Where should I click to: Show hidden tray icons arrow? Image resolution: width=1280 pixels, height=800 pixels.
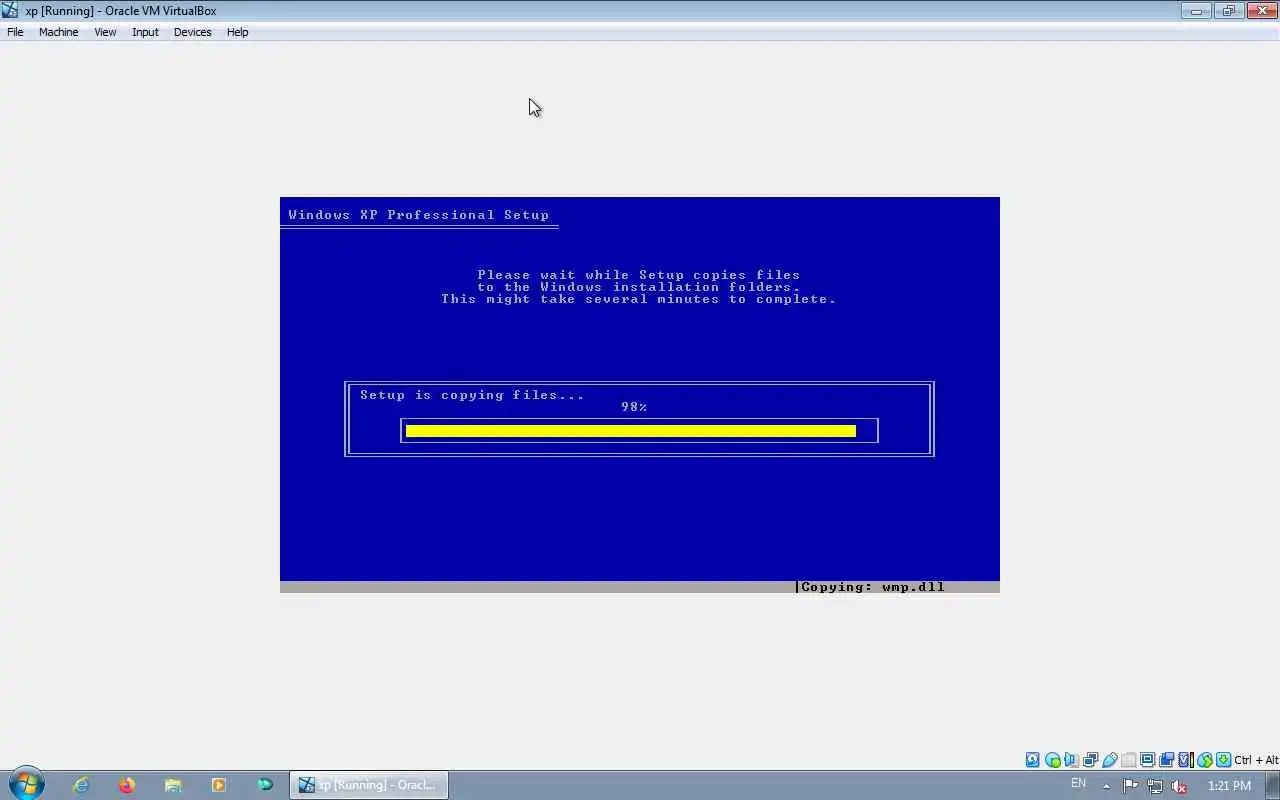[1106, 786]
